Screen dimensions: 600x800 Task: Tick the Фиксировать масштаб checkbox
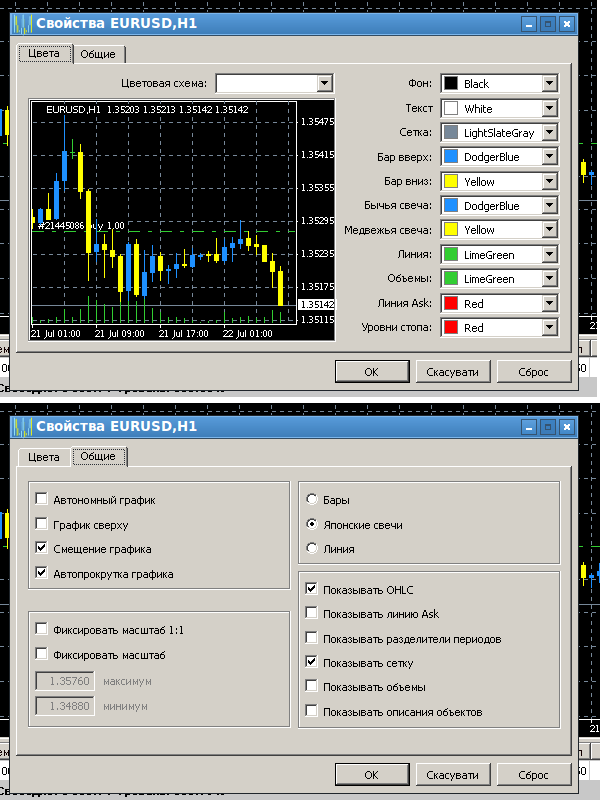tap(41, 653)
